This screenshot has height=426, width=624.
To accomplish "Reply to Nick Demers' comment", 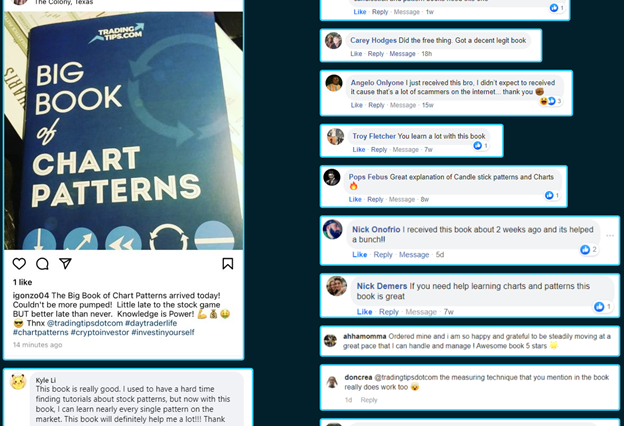I will [389, 312].
